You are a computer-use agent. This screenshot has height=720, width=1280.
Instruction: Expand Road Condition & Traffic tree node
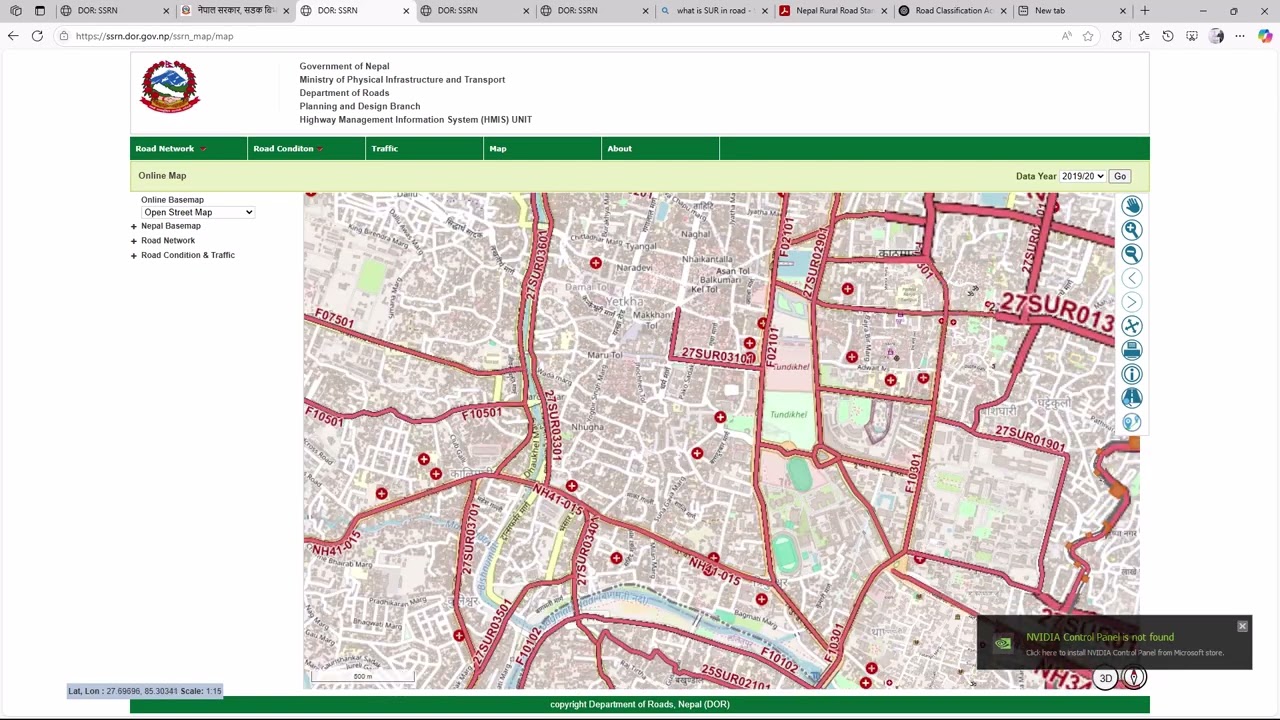click(x=134, y=255)
